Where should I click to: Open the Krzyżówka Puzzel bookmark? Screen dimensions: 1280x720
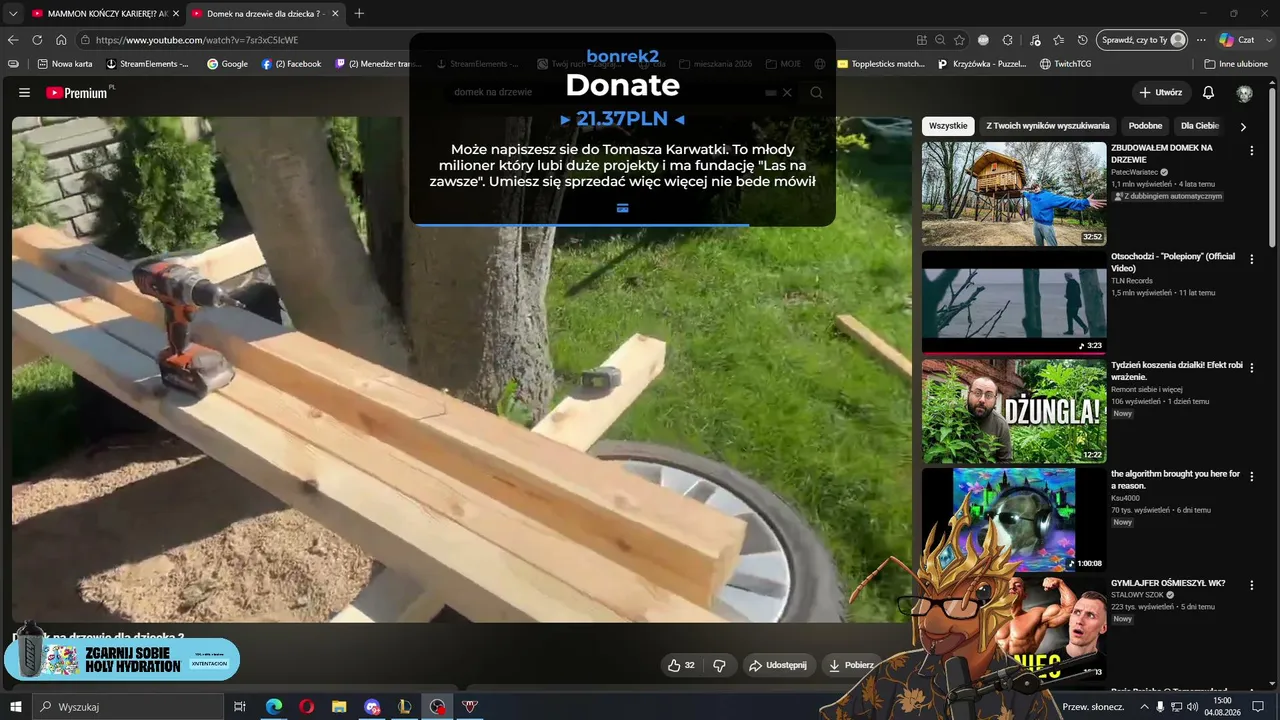coord(982,64)
